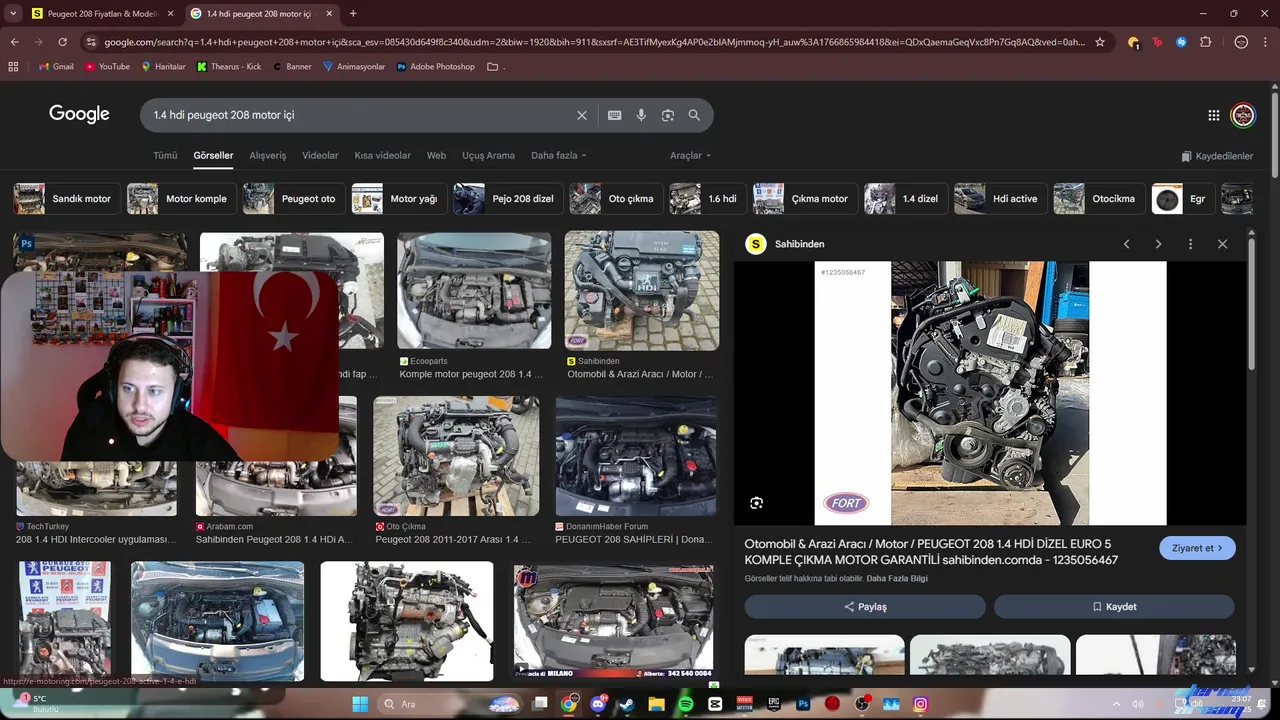
Task: Start a voice search with the microphone
Action: tap(641, 115)
